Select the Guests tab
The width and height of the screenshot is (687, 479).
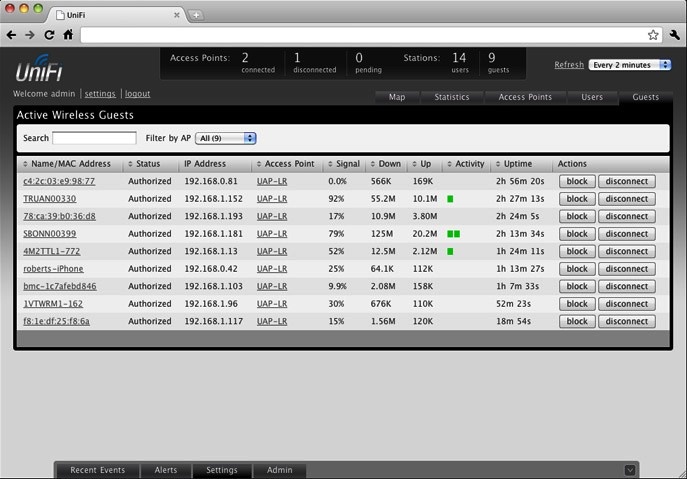pos(645,97)
